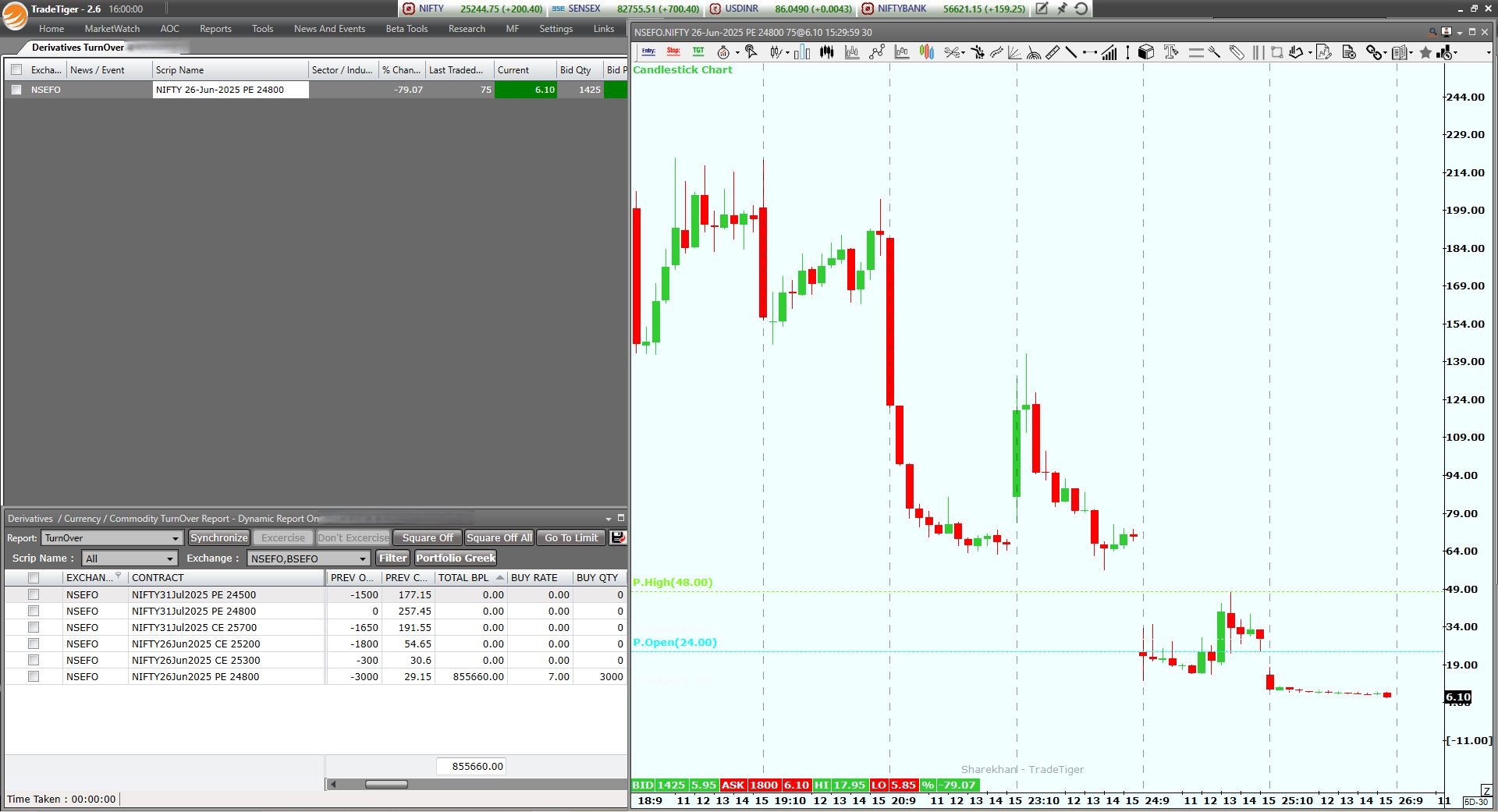This screenshot has height=812, width=1498.
Task: Click the Filter button
Action: click(393, 558)
